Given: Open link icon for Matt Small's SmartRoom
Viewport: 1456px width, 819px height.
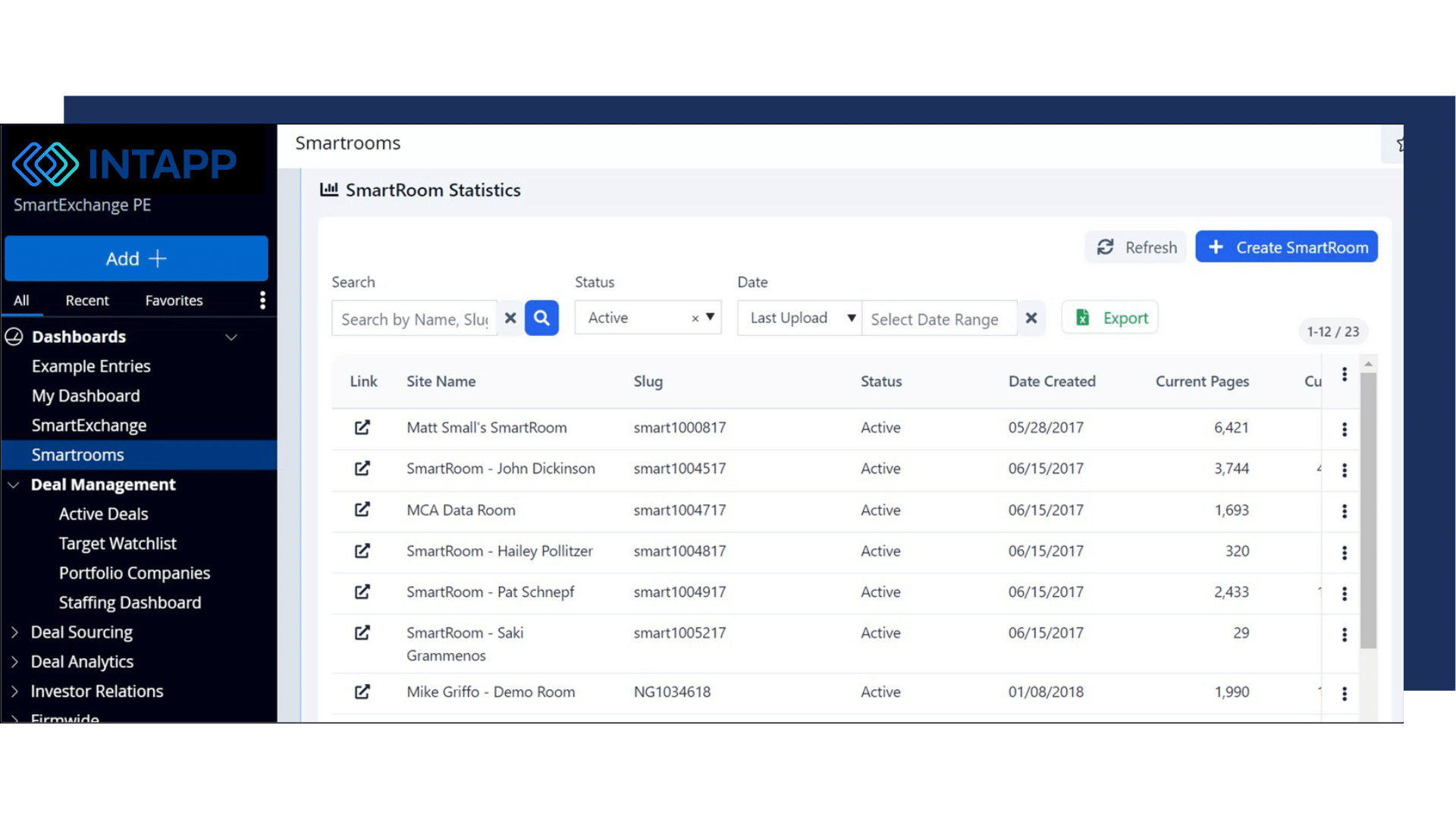Looking at the screenshot, I should (362, 428).
